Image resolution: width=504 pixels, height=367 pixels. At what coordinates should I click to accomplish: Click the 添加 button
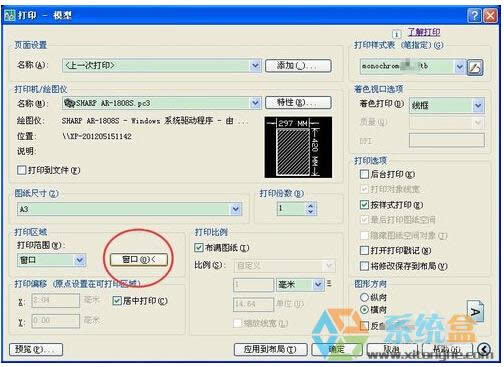298,66
